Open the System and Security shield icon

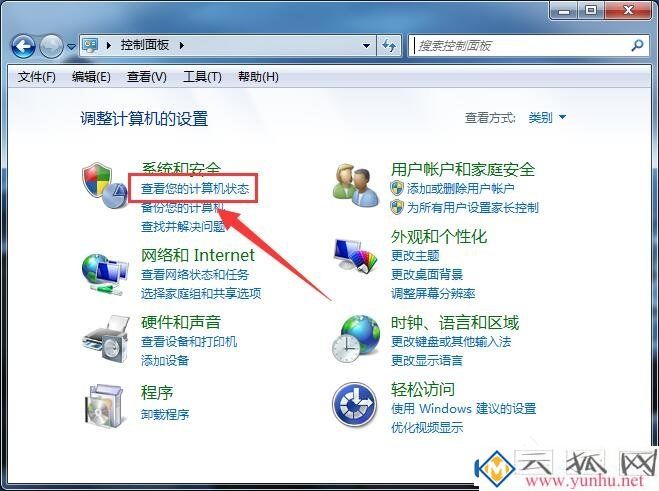point(105,185)
